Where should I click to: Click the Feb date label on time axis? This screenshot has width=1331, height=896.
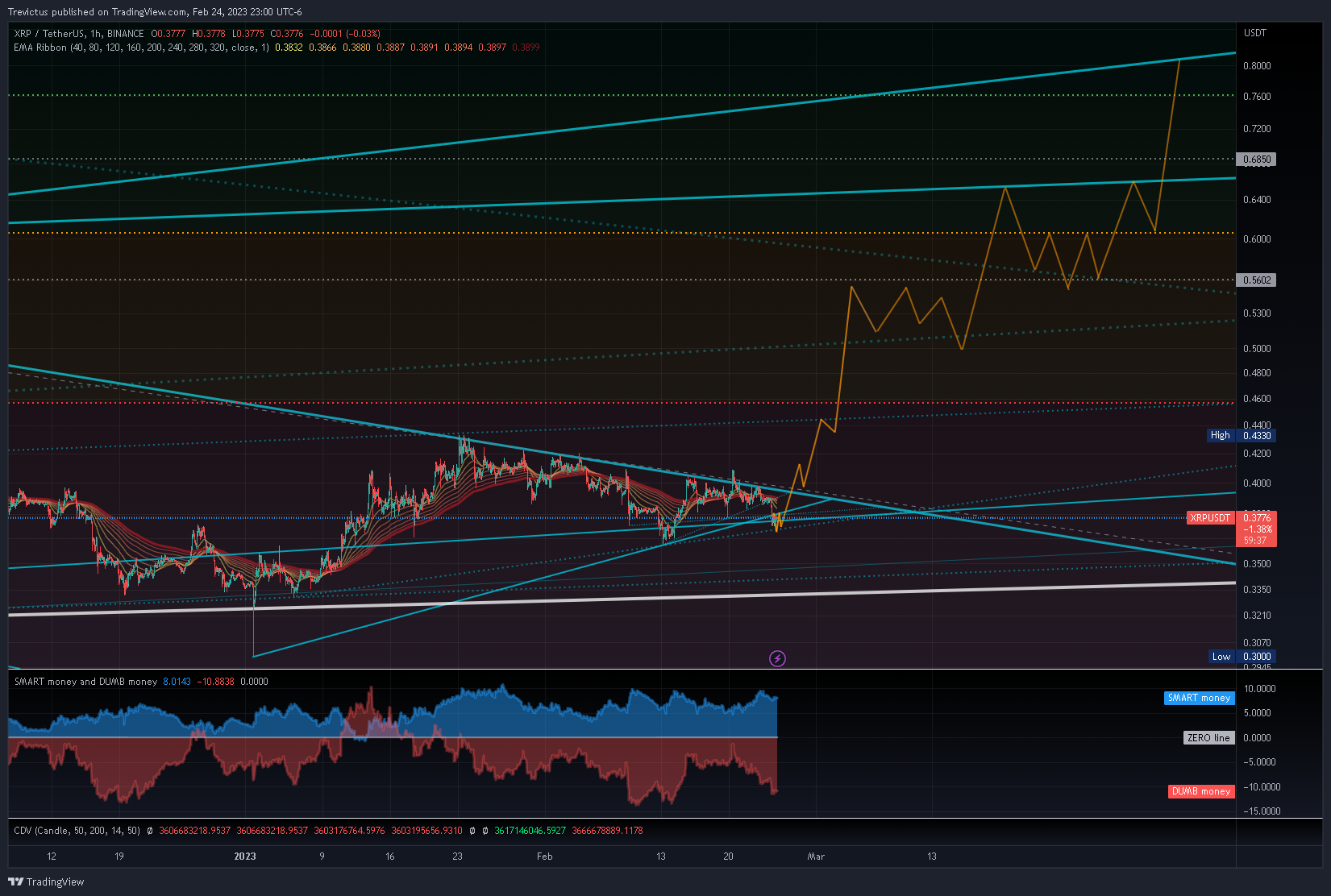coord(545,857)
